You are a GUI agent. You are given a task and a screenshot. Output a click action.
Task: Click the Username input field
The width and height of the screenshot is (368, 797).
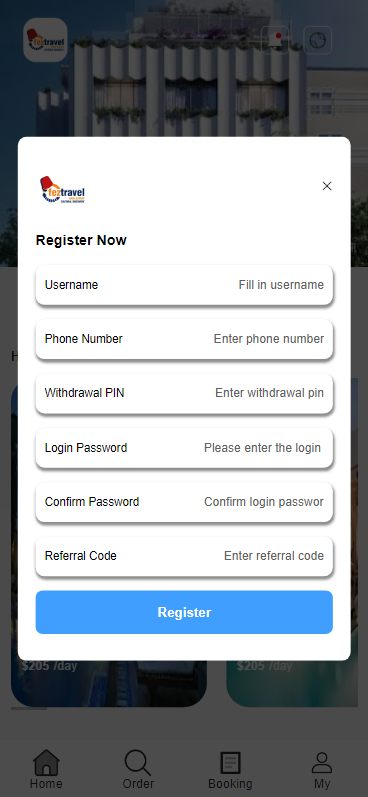point(184,285)
